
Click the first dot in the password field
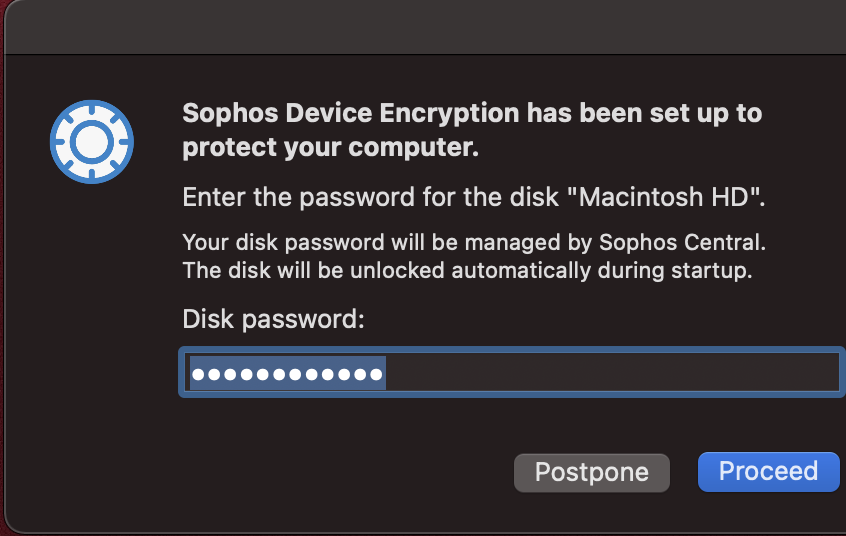tap(198, 374)
